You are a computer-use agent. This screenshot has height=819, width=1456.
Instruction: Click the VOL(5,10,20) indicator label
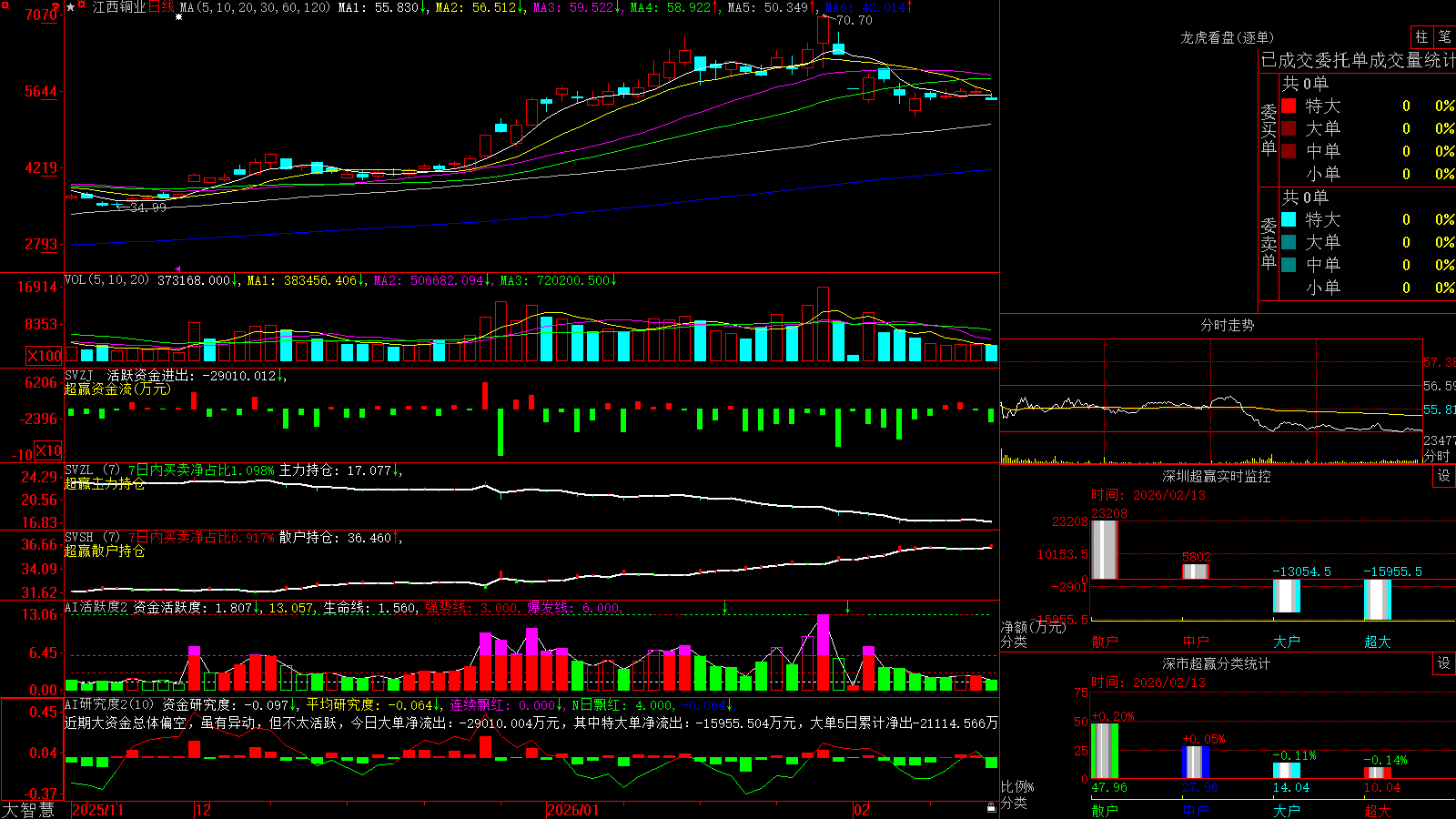click(x=106, y=280)
